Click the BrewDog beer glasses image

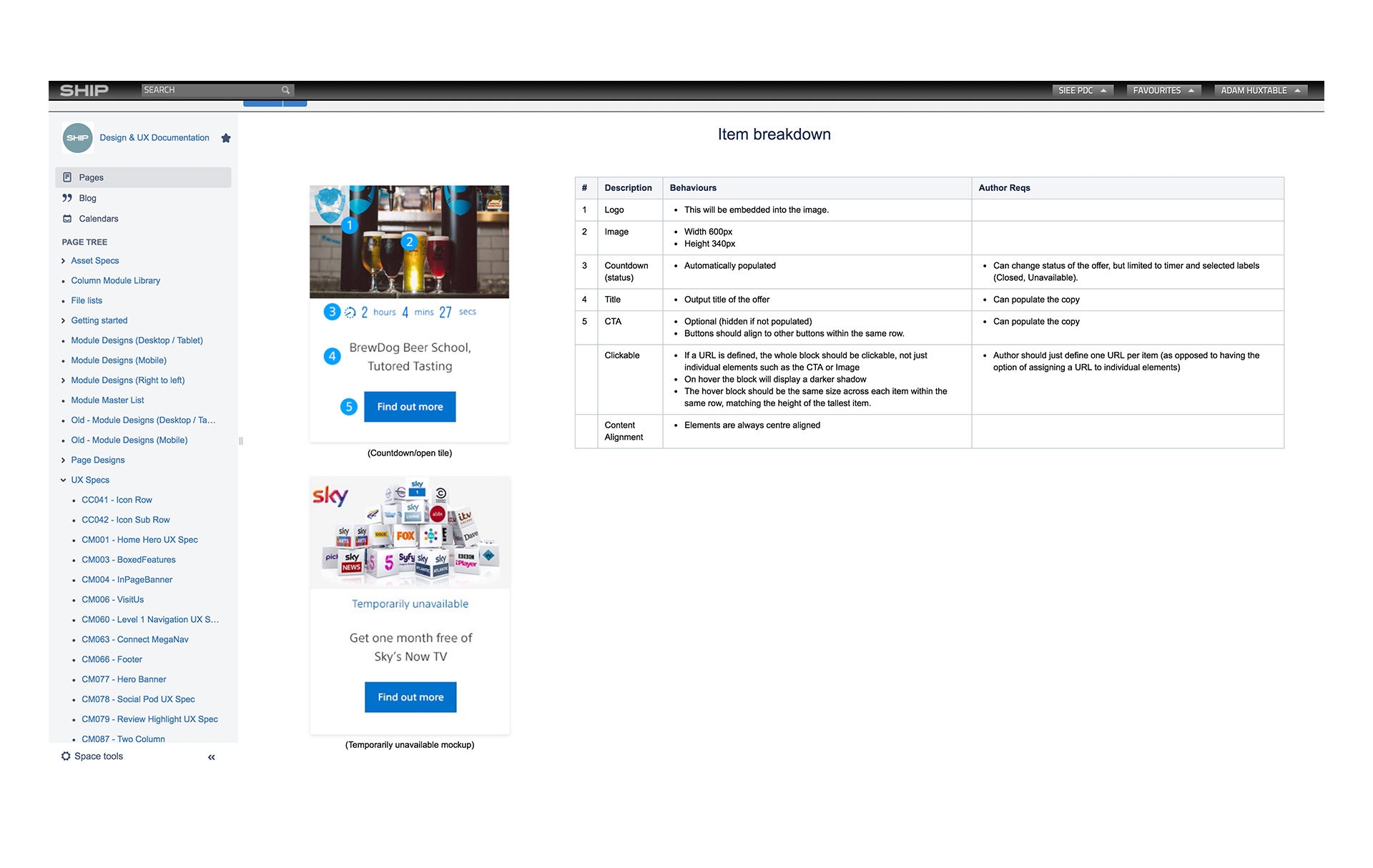pyautogui.click(x=410, y=242)
